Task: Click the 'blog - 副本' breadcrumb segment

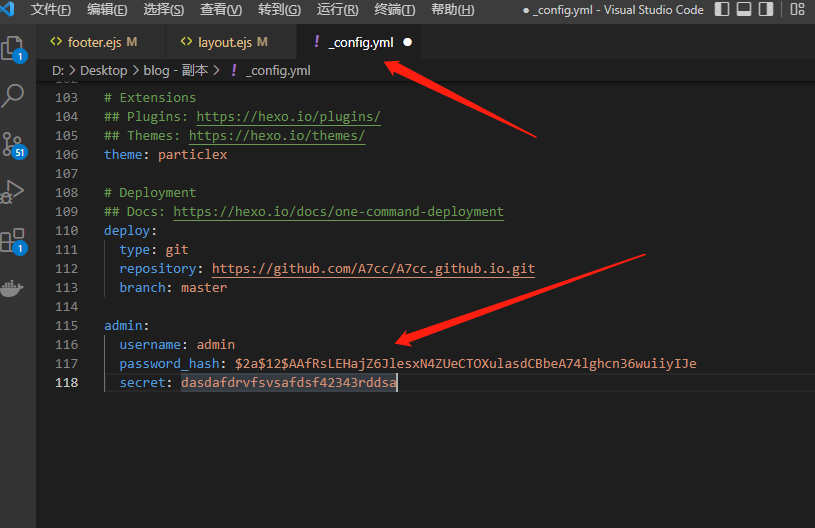Action: 176,71
